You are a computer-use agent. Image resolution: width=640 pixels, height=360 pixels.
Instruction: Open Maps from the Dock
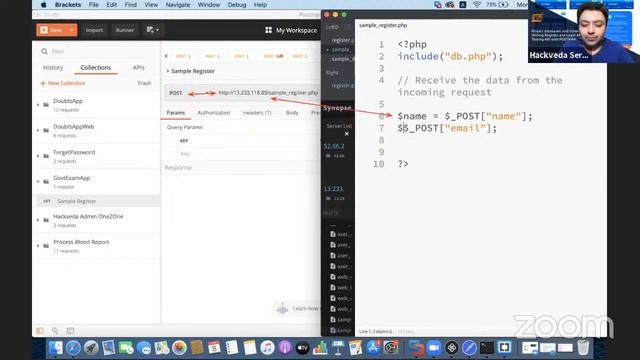162,348
